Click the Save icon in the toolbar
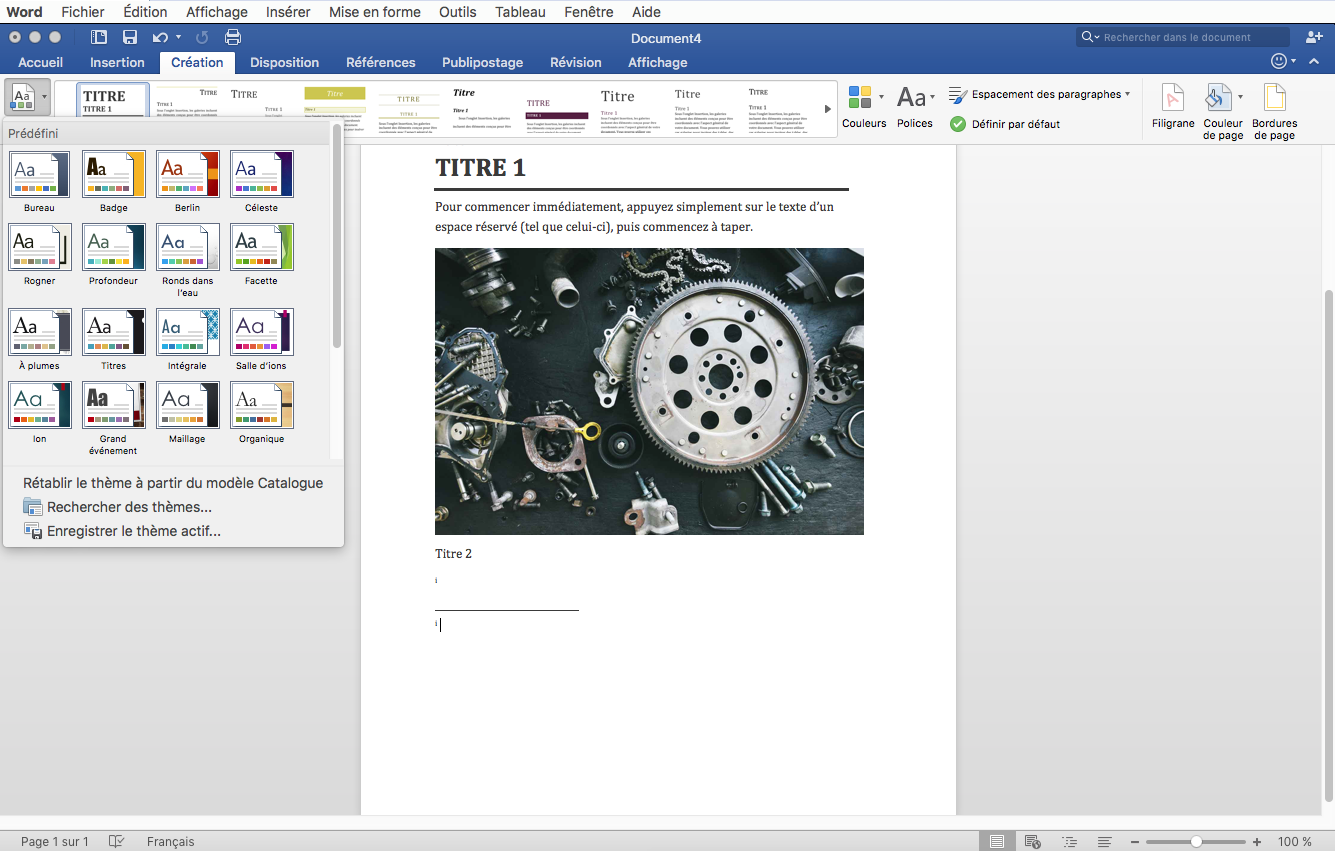The width and height of the screenshot is (1335, 851). pos(130,36)
